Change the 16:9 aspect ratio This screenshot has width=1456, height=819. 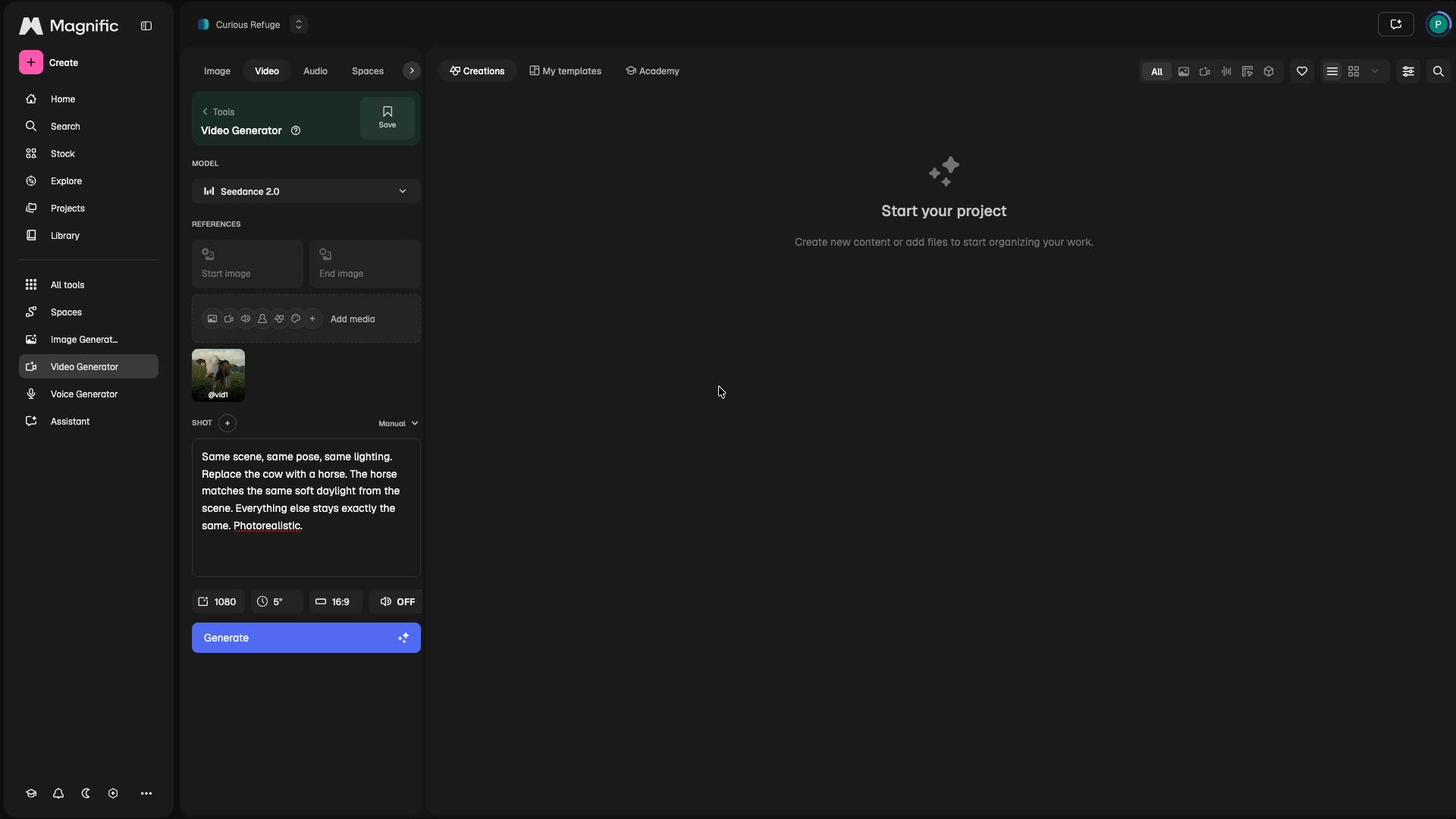pos(335,601)
